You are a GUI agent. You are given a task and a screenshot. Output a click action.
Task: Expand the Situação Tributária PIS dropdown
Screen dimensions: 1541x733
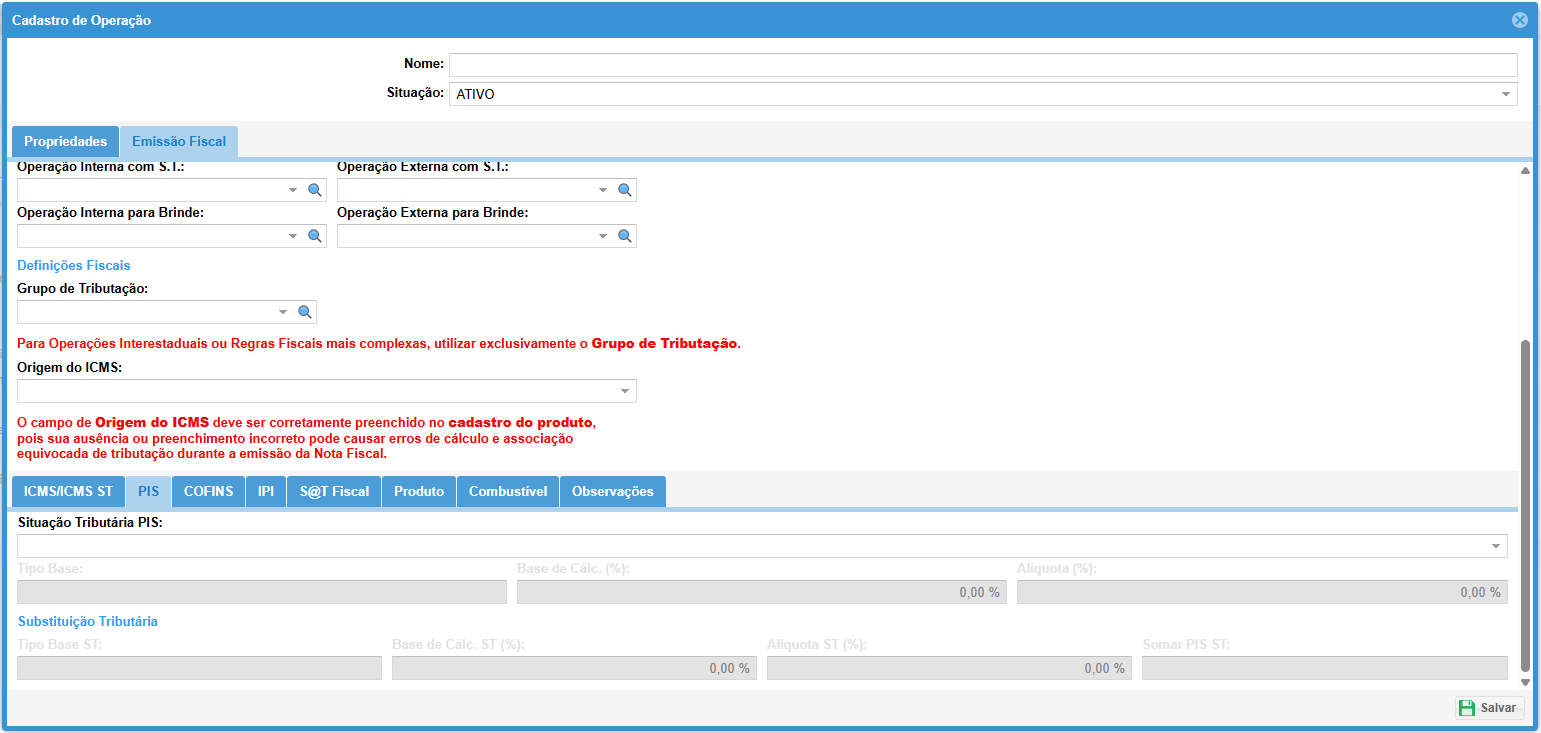point(1496,546)
